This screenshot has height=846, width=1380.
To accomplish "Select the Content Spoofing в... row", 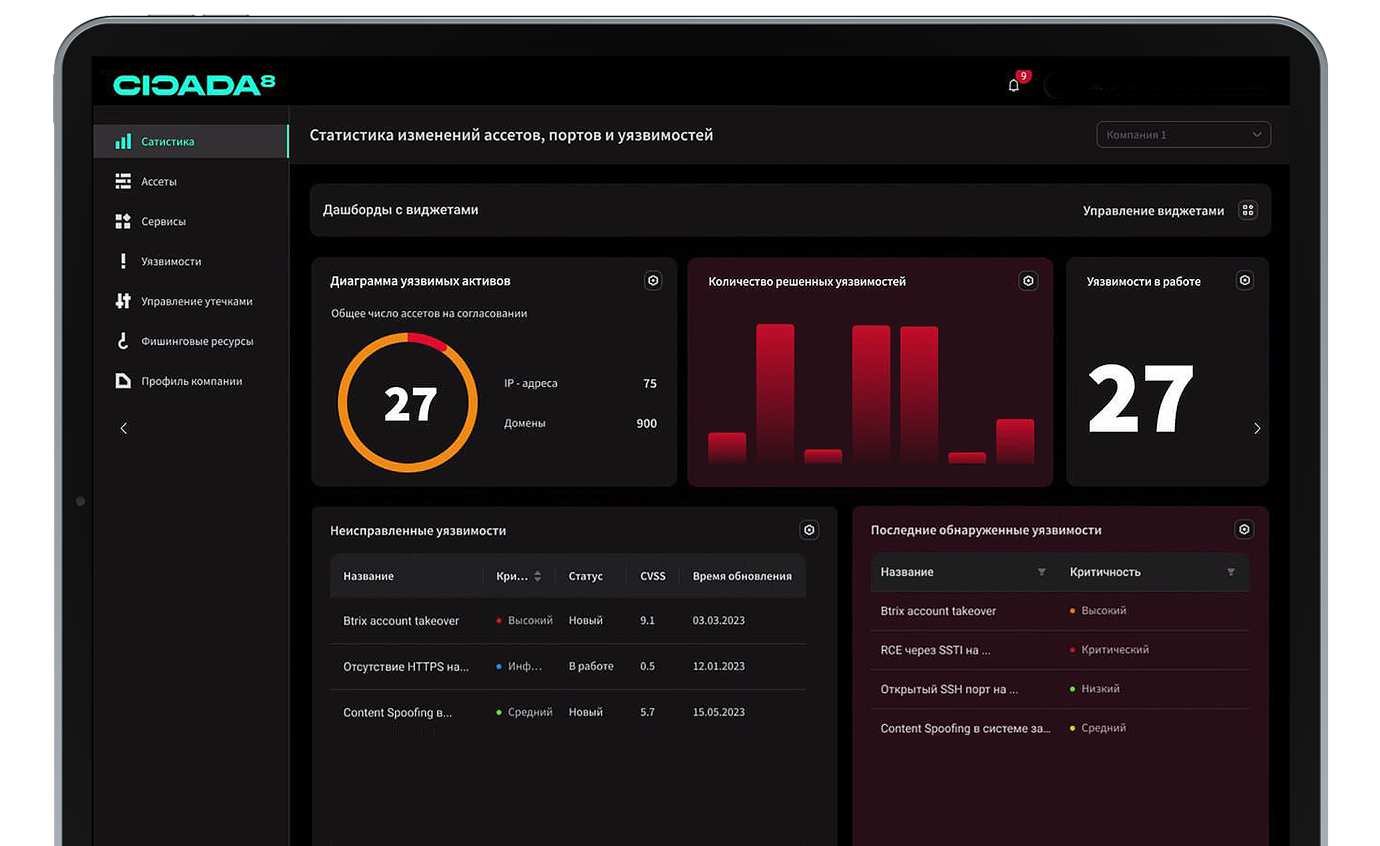I will (568, 712).
